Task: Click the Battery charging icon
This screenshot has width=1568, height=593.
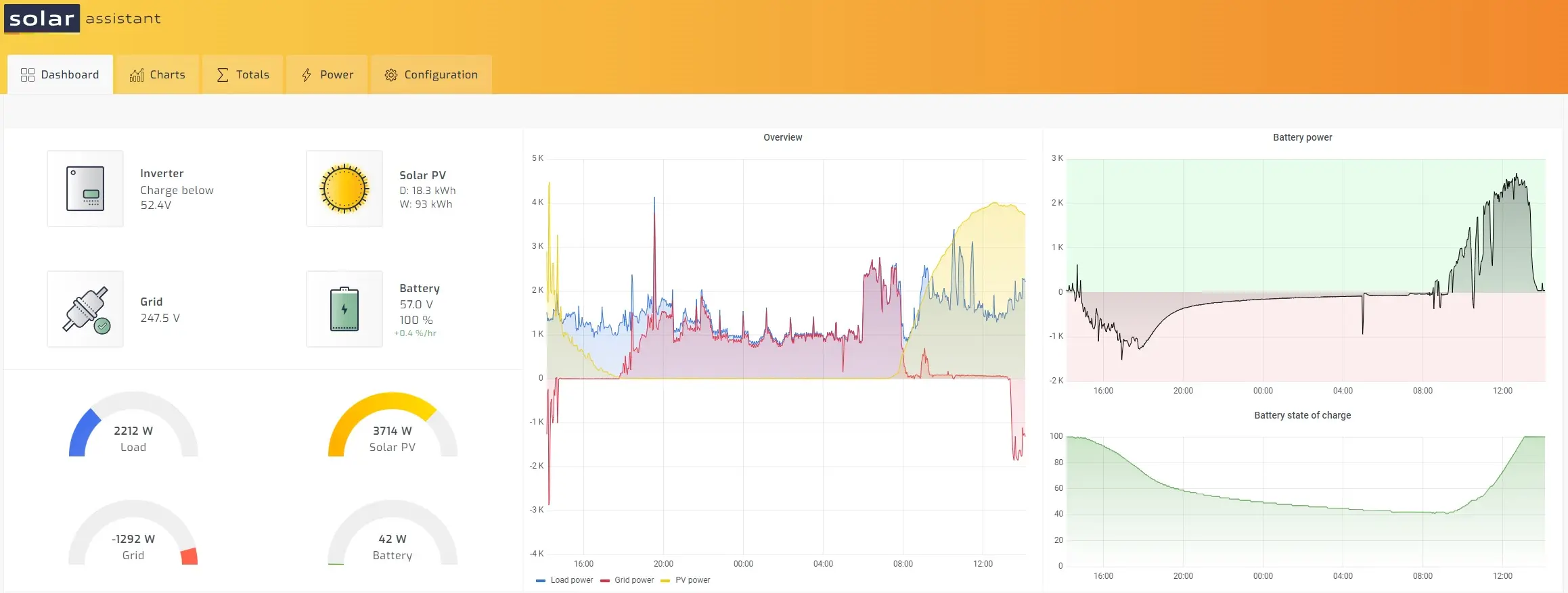Action: coord(344,310)
